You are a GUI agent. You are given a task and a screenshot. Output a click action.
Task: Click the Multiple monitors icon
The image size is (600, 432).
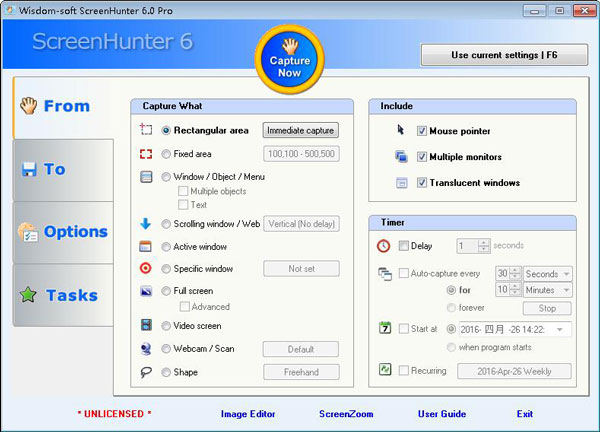401,156
